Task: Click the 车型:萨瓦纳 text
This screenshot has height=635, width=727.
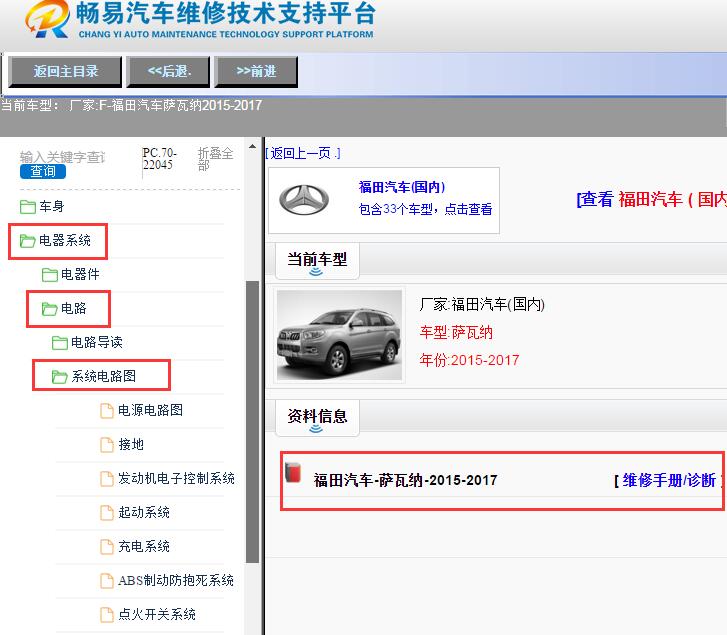Action: click(x=456, y=333)
